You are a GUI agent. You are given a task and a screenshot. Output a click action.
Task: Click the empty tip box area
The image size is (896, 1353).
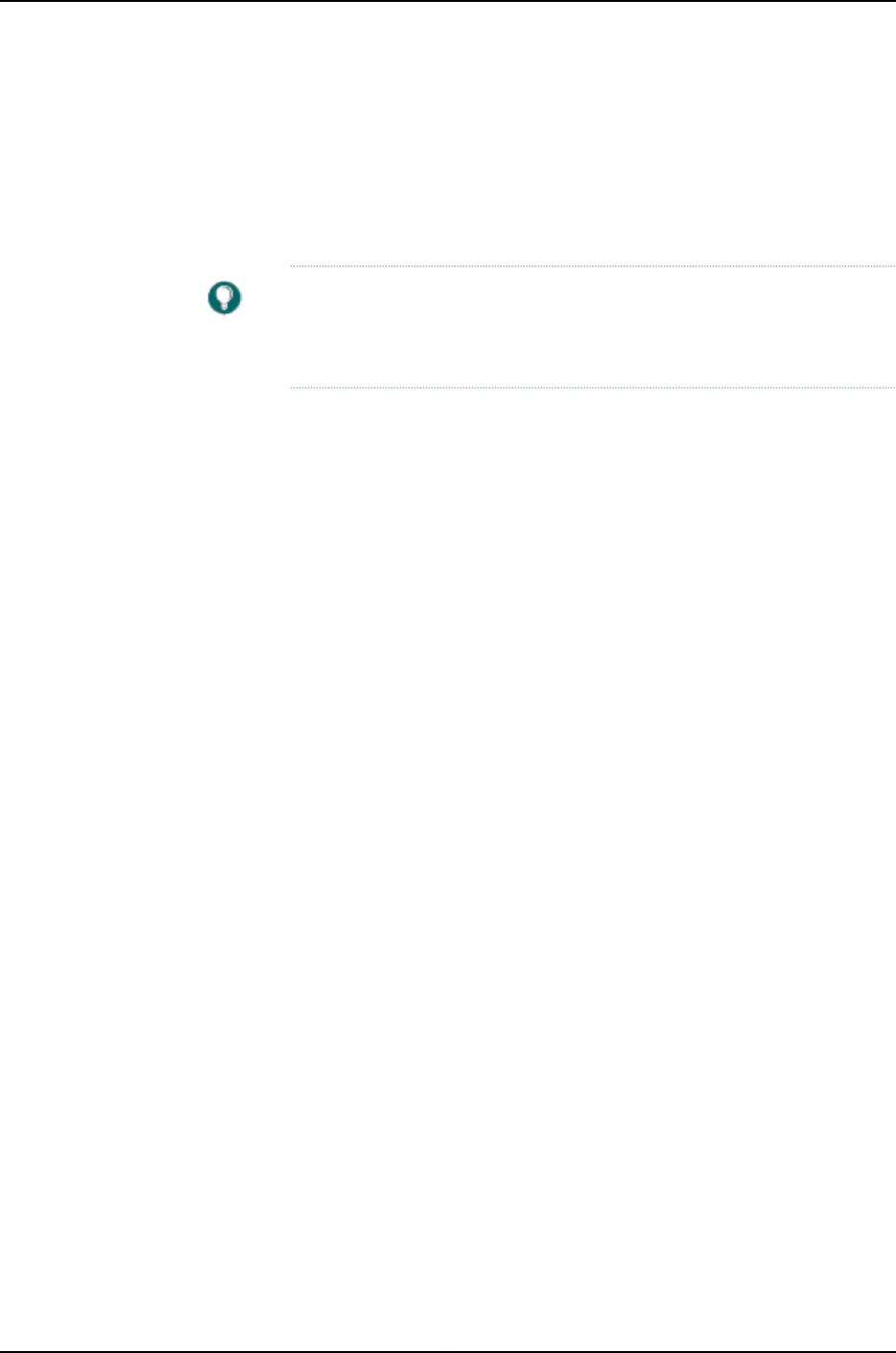tap(592, 327)
